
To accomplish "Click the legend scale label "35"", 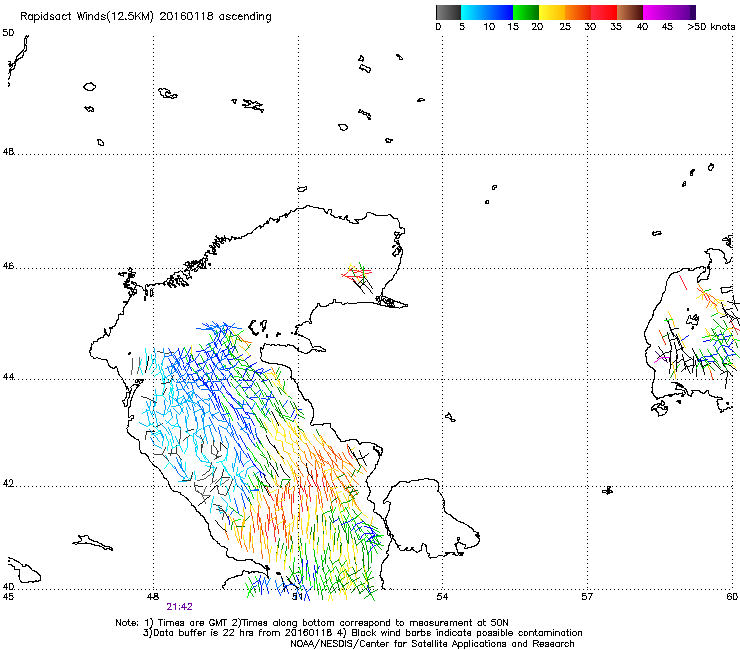I will pyautogui.click(x=616, y=27).
